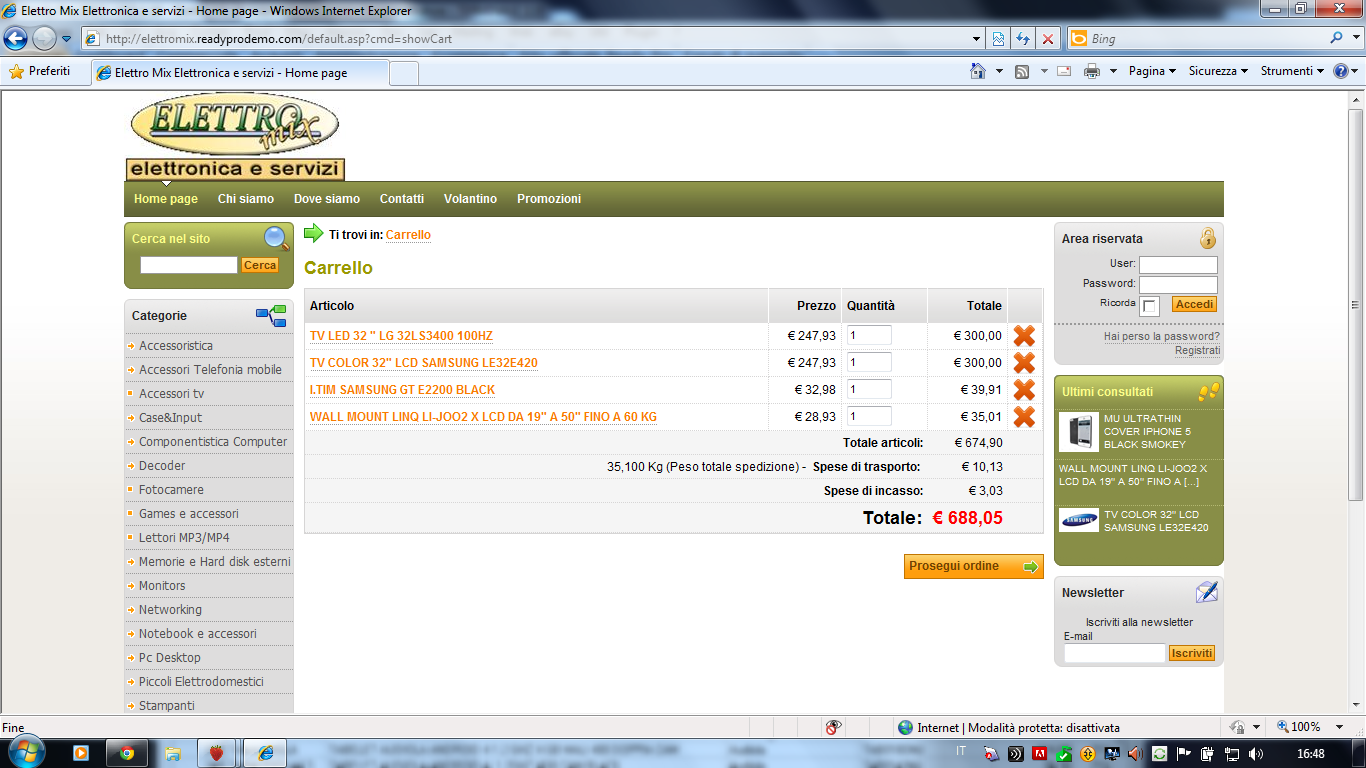Click the Prosegui ordine button
Screen dimensions: 1366x768
click(973, 566)
